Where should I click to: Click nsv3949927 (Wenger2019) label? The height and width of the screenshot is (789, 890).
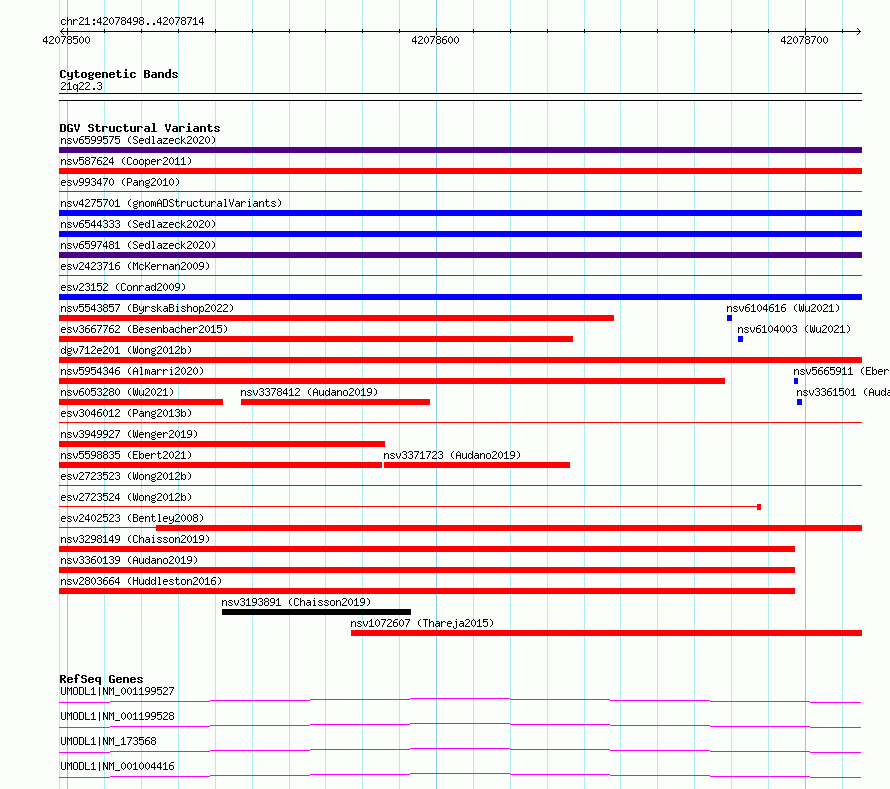(x=129, y=434)
